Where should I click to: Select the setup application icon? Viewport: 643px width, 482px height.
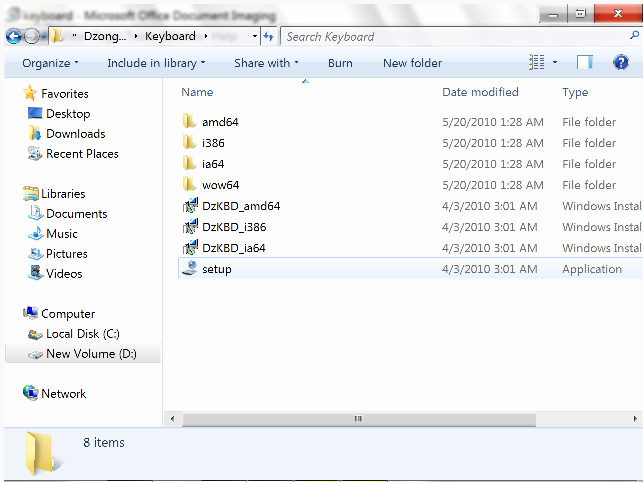(189, 269)
